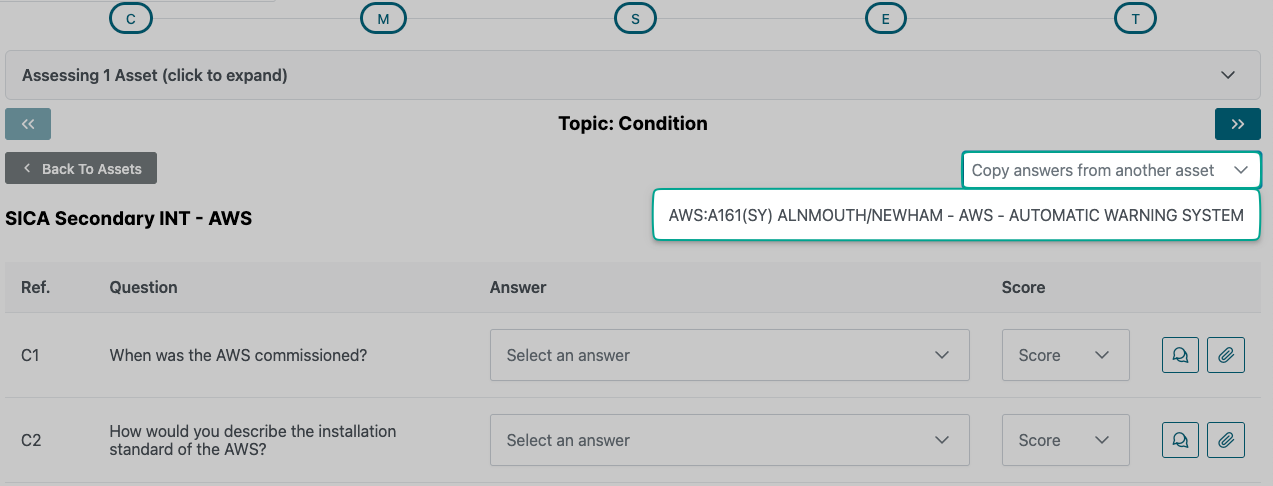Choose AWS:A161(SY) ALNMOUTH/NEWHAM option
This screenshot has height=486, width=1273.
(x=955, y=215)
